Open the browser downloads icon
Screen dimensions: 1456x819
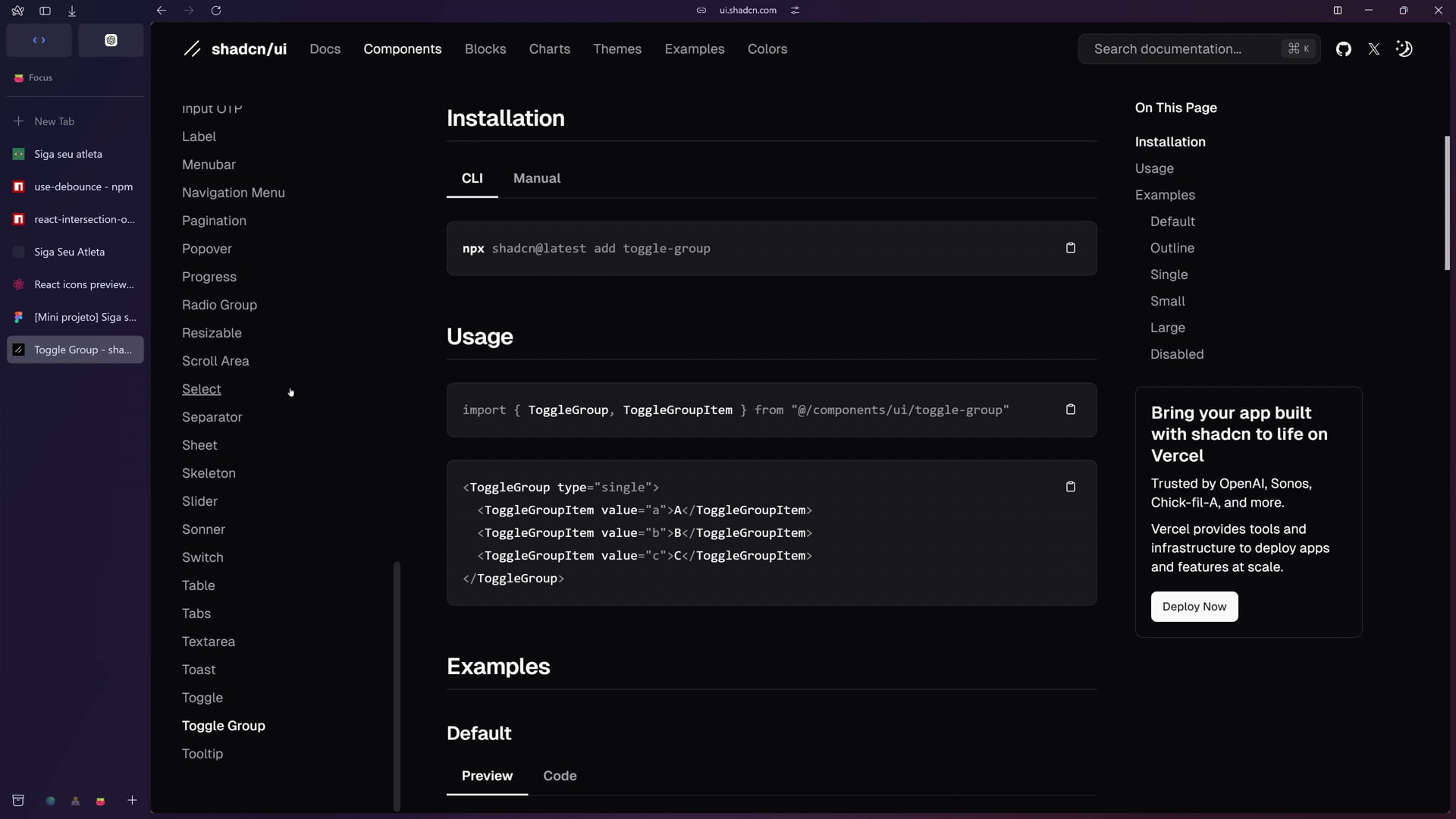(72, 11)
